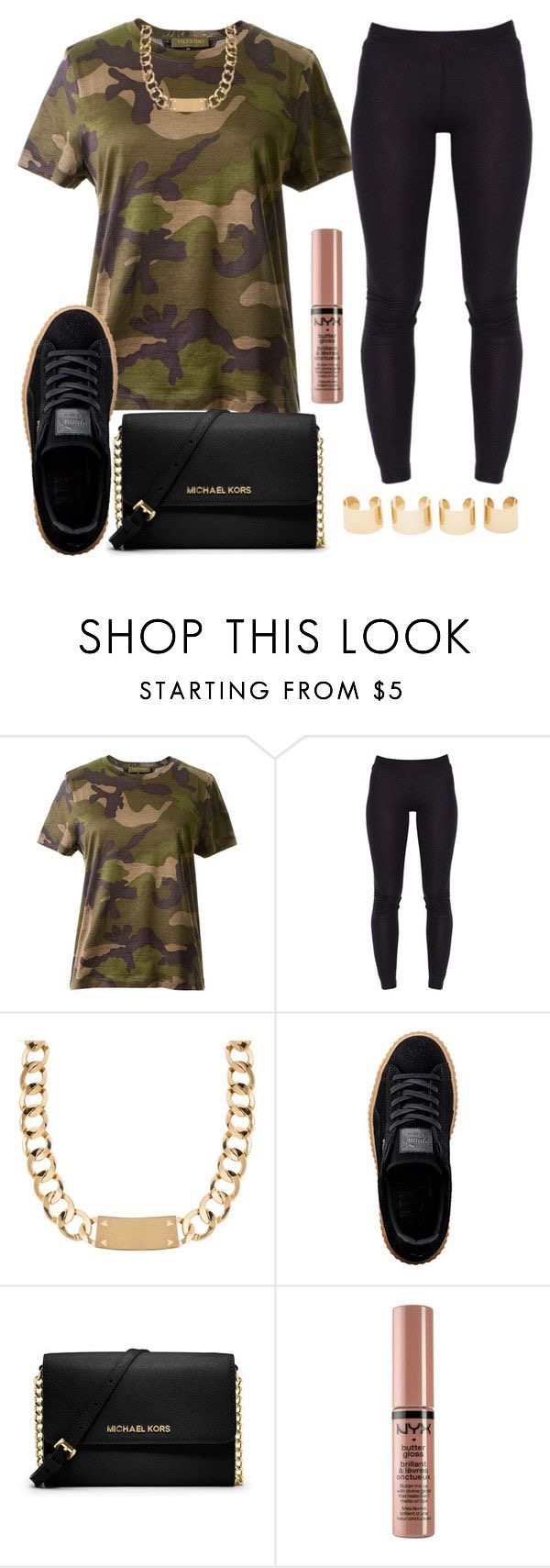Viewport: 550px width, 1568px height.
Task: Open the black leggings product thumbnail
Action: (x=413, y=873)
